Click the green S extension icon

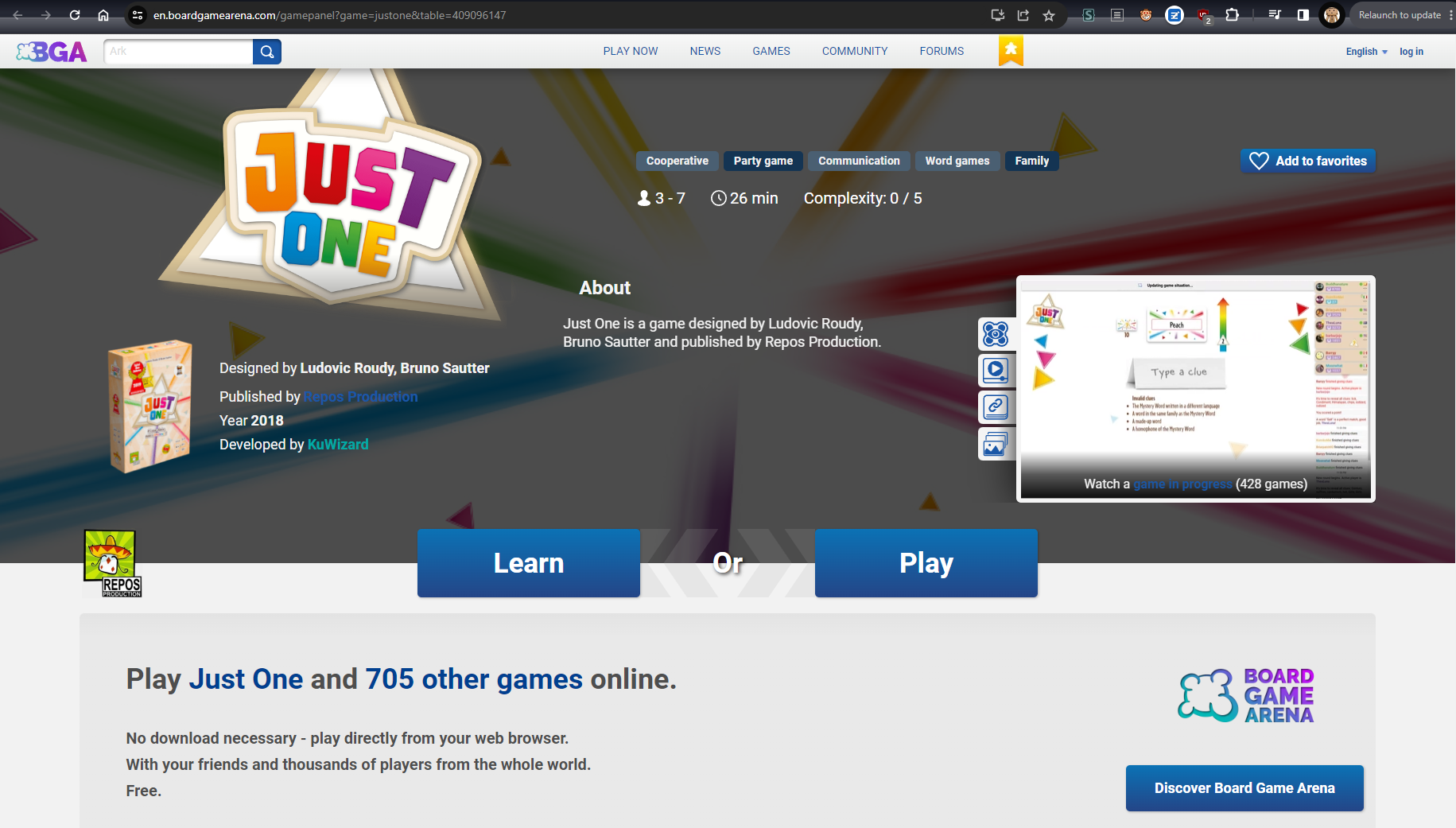click(x=1089, y=15)
